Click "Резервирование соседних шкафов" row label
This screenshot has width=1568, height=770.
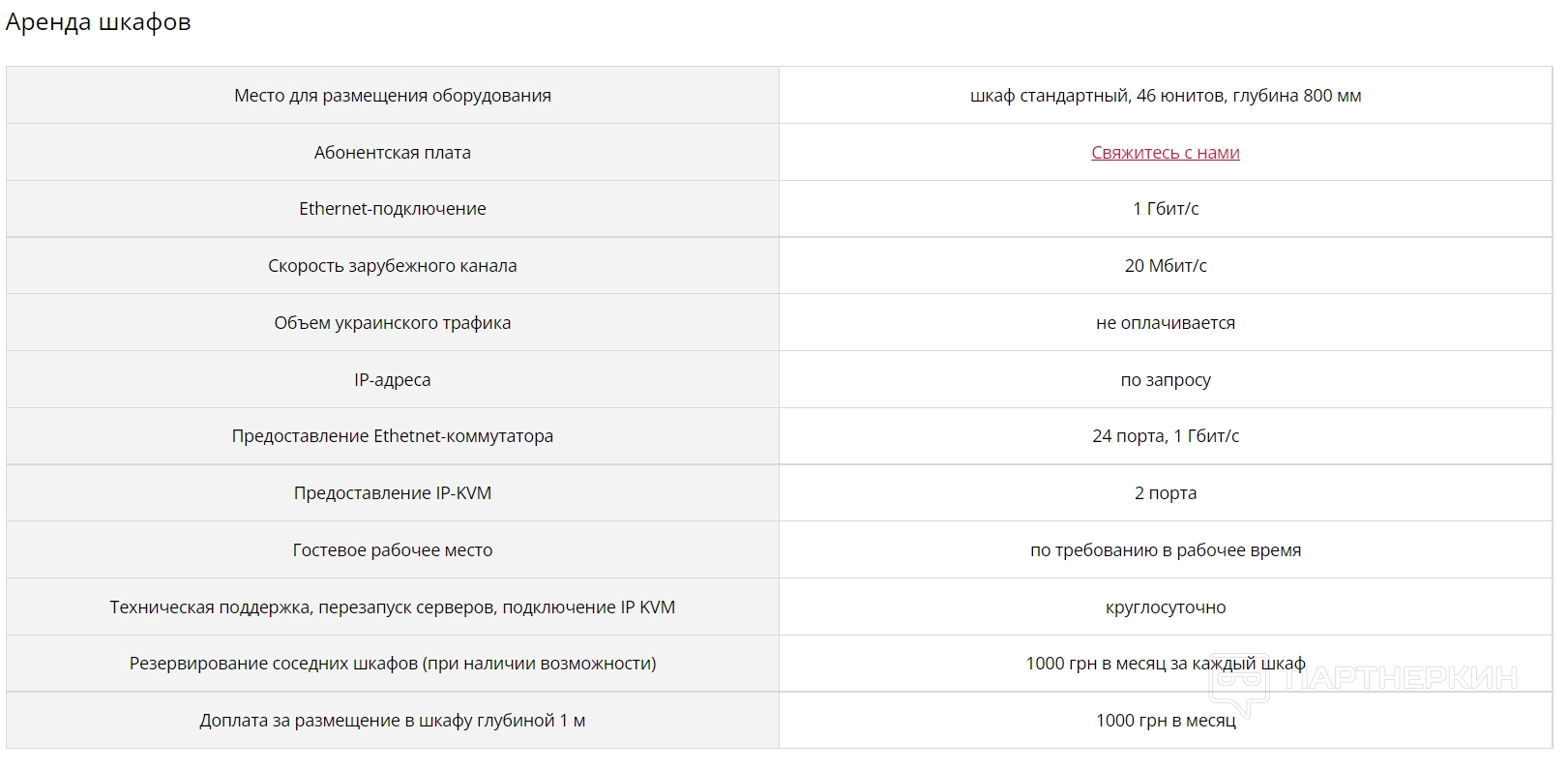pyautogui.click(x=392, y=664)
